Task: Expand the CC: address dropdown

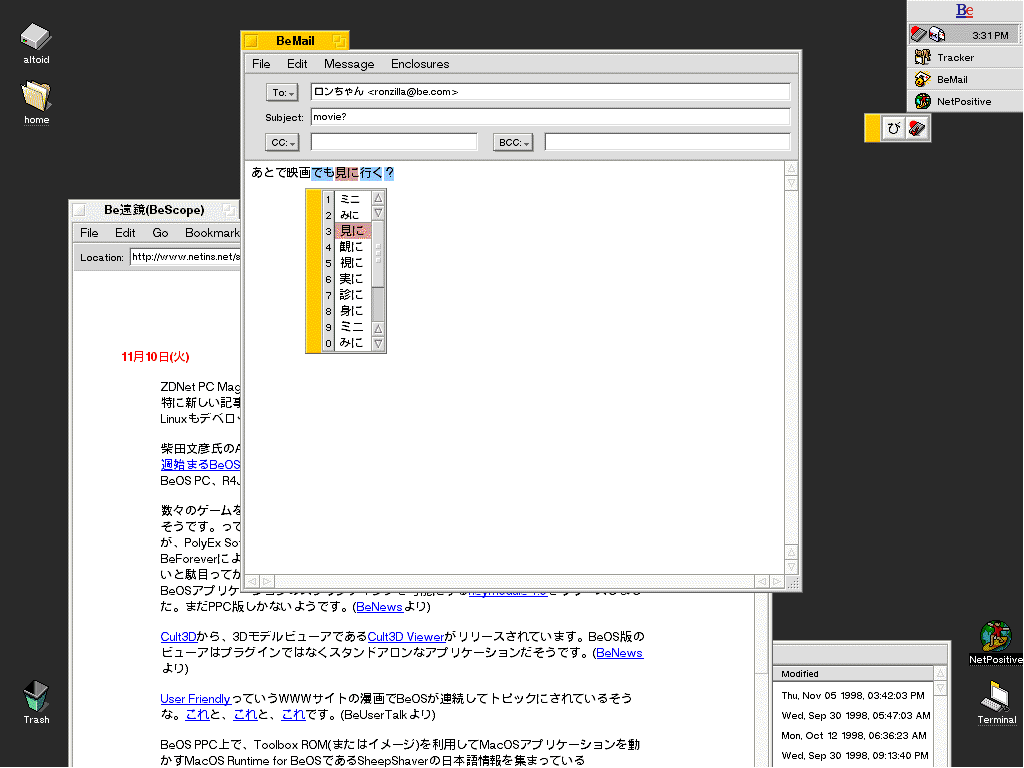Action: pyautogui.click(x=282, y=143)
